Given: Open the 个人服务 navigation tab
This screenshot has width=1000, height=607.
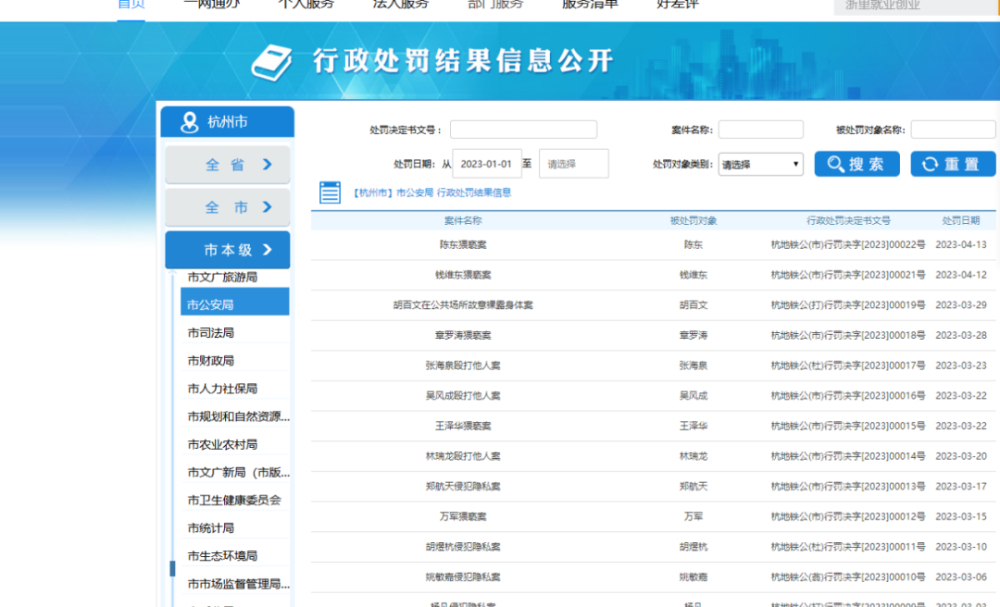Looking at the screenshot, I should [306, 4].
